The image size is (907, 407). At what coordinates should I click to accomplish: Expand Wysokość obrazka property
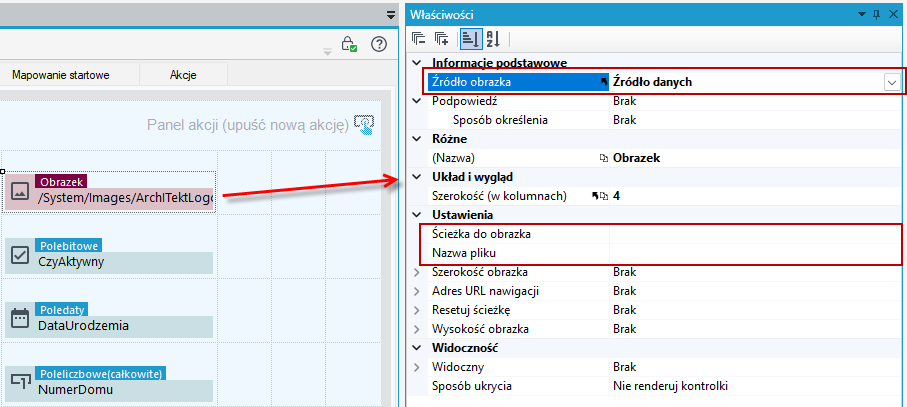coord(416,329)
